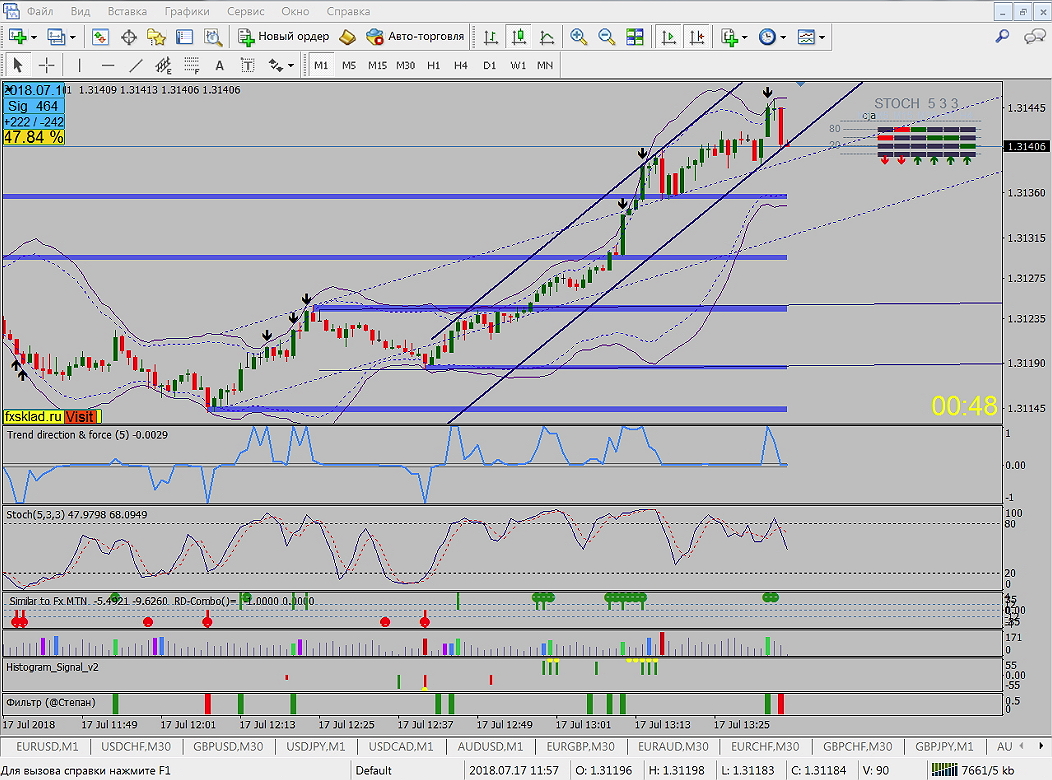The width and height of the screenshot is (1052, 780).
Task: Select the Fibonacci retracement tool
Action: coord(192,65)
